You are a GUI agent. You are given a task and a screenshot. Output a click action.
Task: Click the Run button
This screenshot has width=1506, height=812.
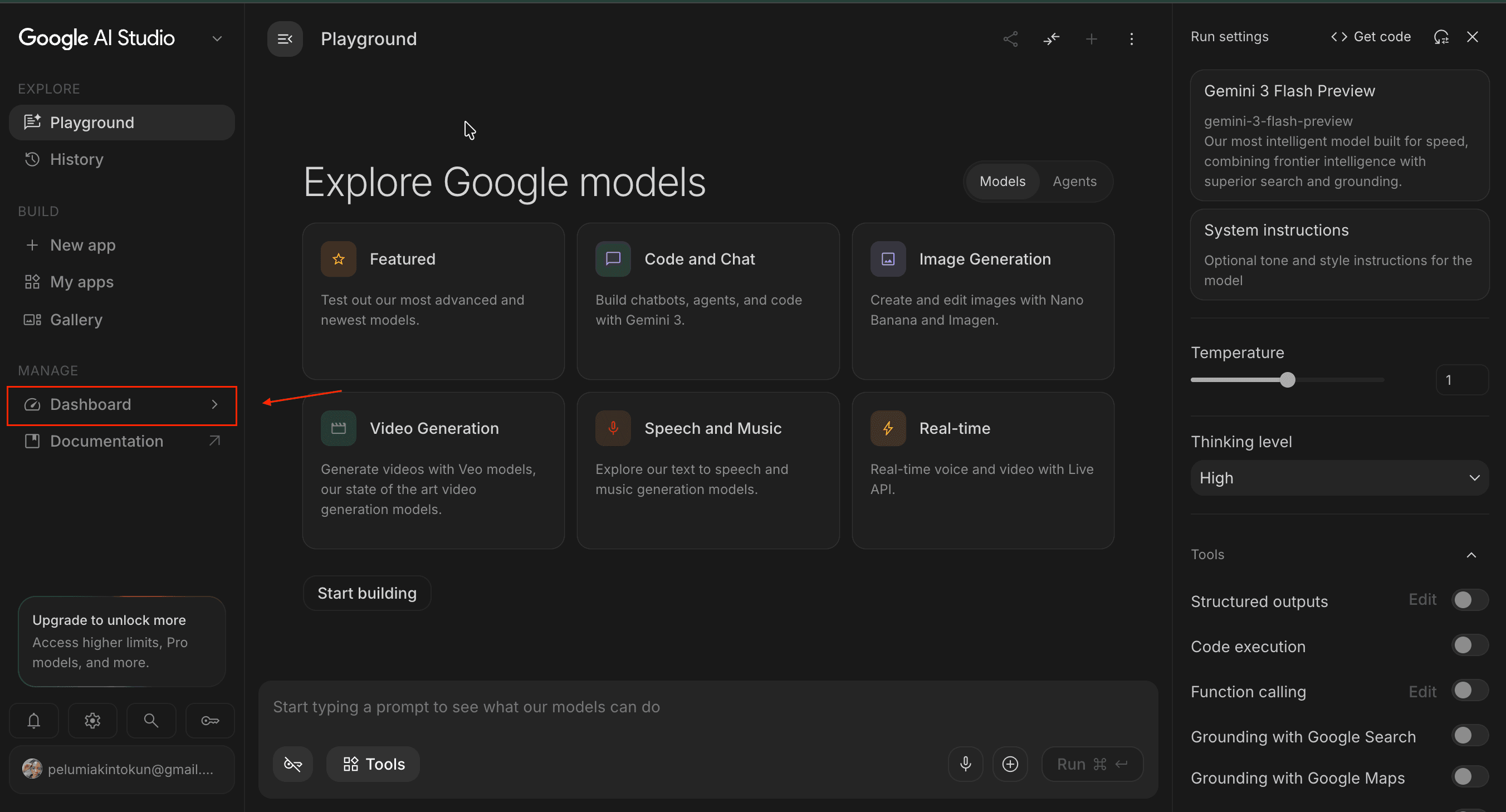point(1092,764)
